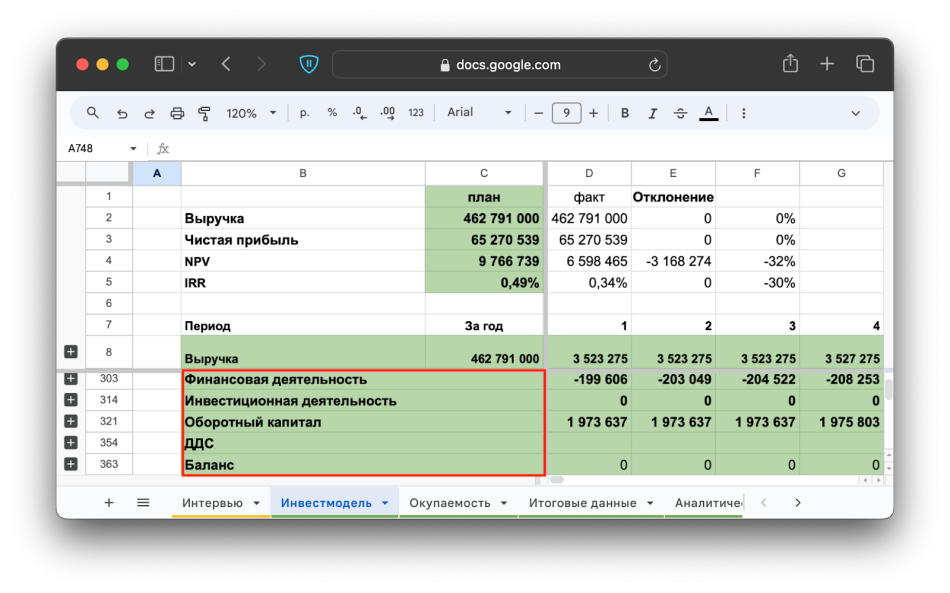This screenshot has width=950, height=593.
Task: Format cells as percent
Action: click(332, 113)
